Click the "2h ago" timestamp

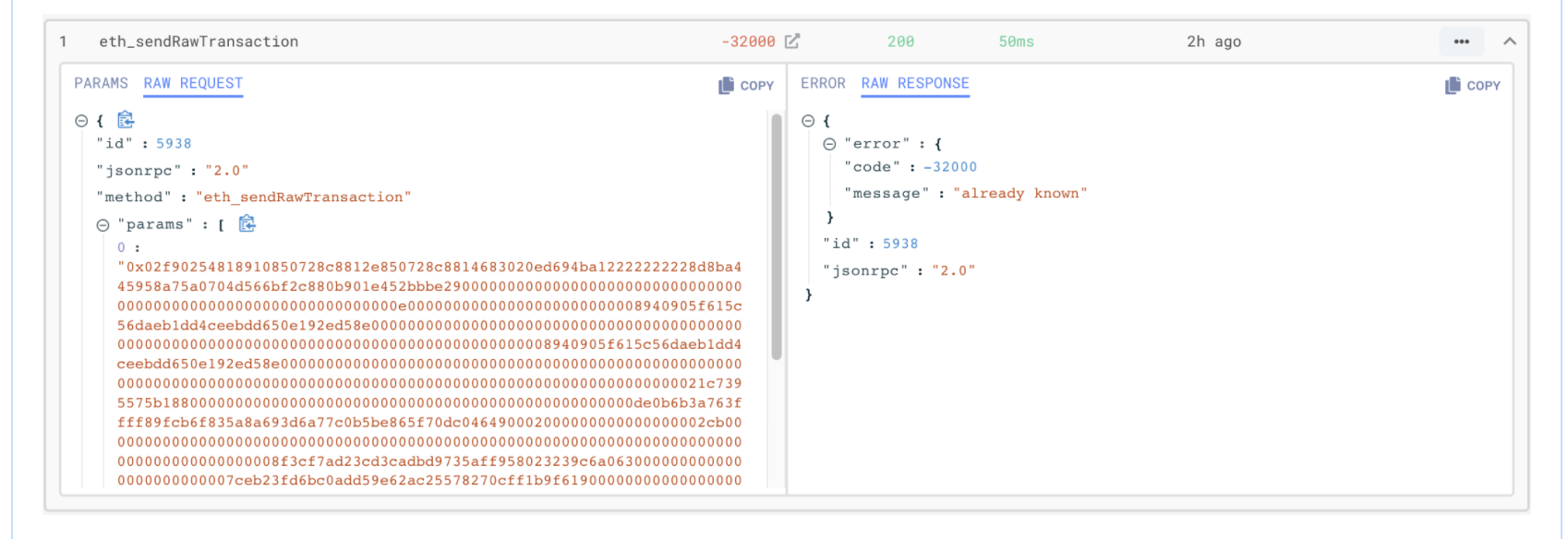coord(1214,42)
